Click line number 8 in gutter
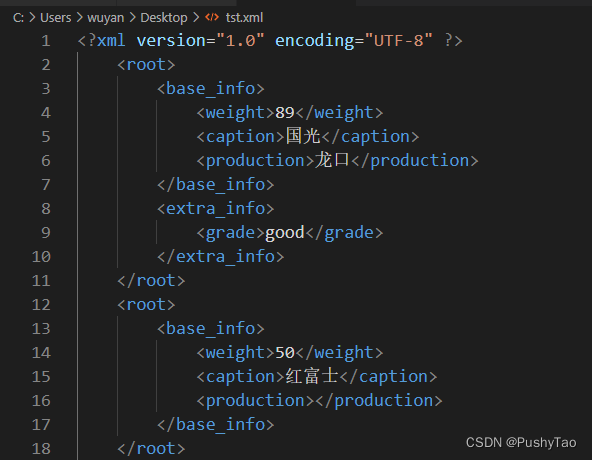This screenshot has width=592, height=460. pos(46,208)
